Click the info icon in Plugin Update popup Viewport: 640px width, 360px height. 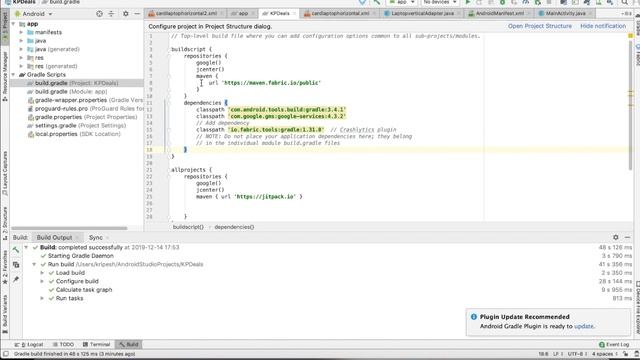click(x=473, y=317)
